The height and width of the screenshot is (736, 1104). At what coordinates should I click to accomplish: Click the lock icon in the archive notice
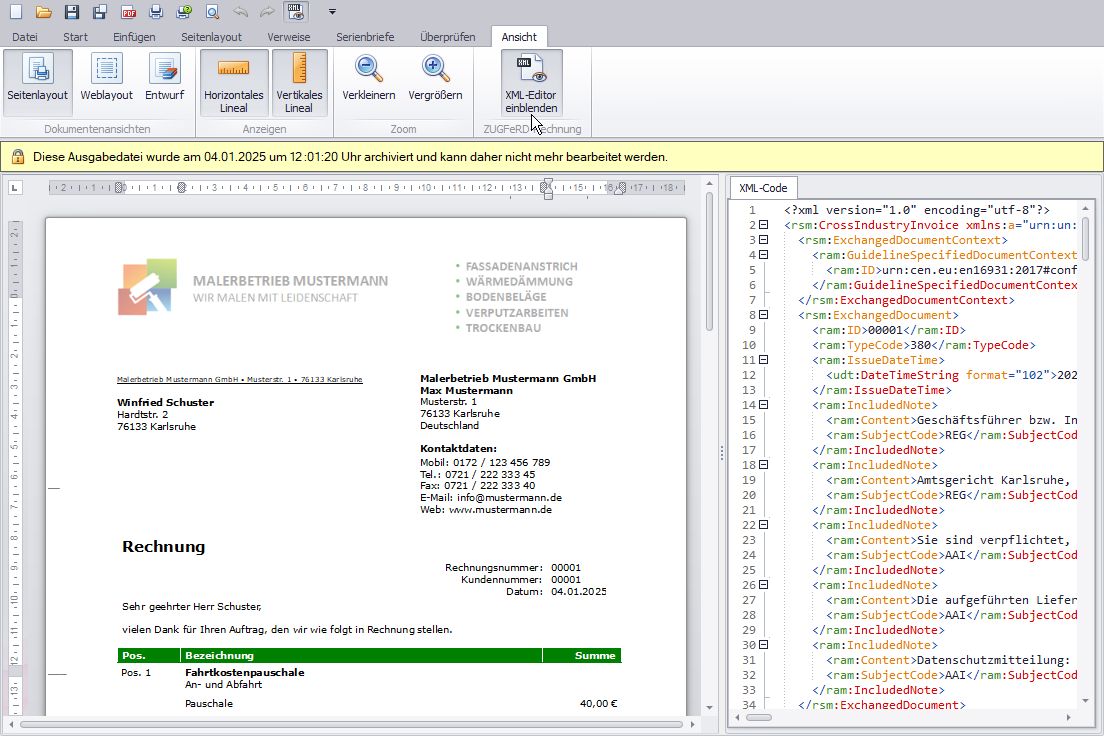tap(18, 156)
